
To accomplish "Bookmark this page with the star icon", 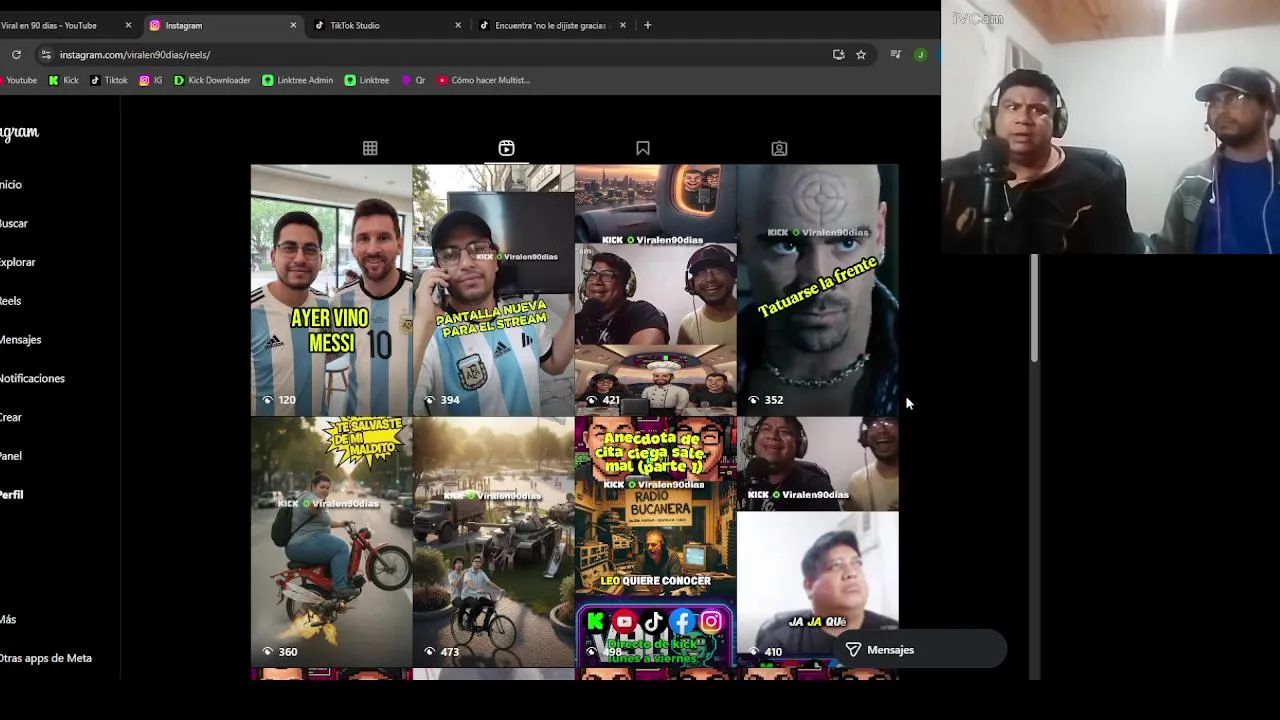I will point(861,55).
